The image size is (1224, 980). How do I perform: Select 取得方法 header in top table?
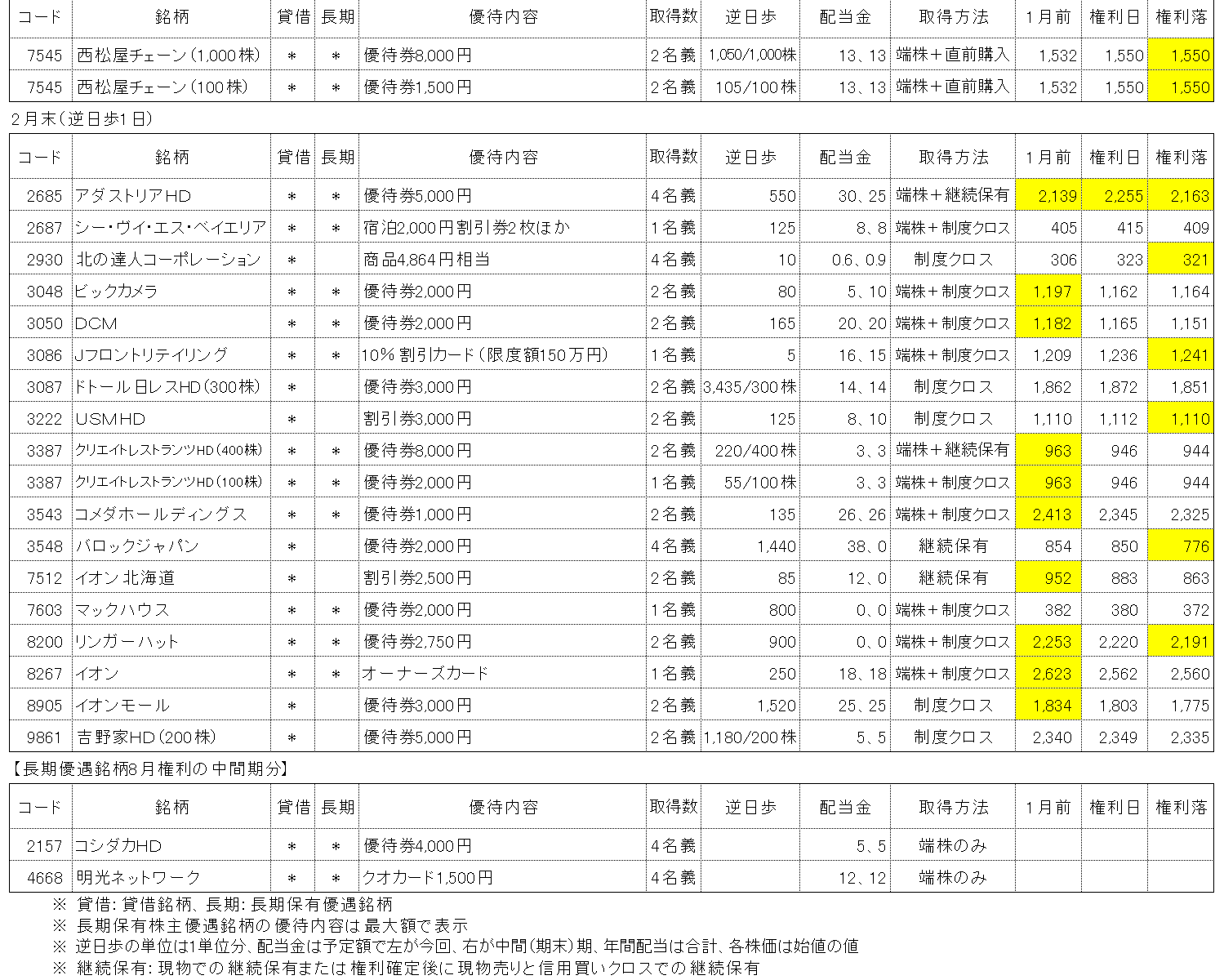coord(953,16)
